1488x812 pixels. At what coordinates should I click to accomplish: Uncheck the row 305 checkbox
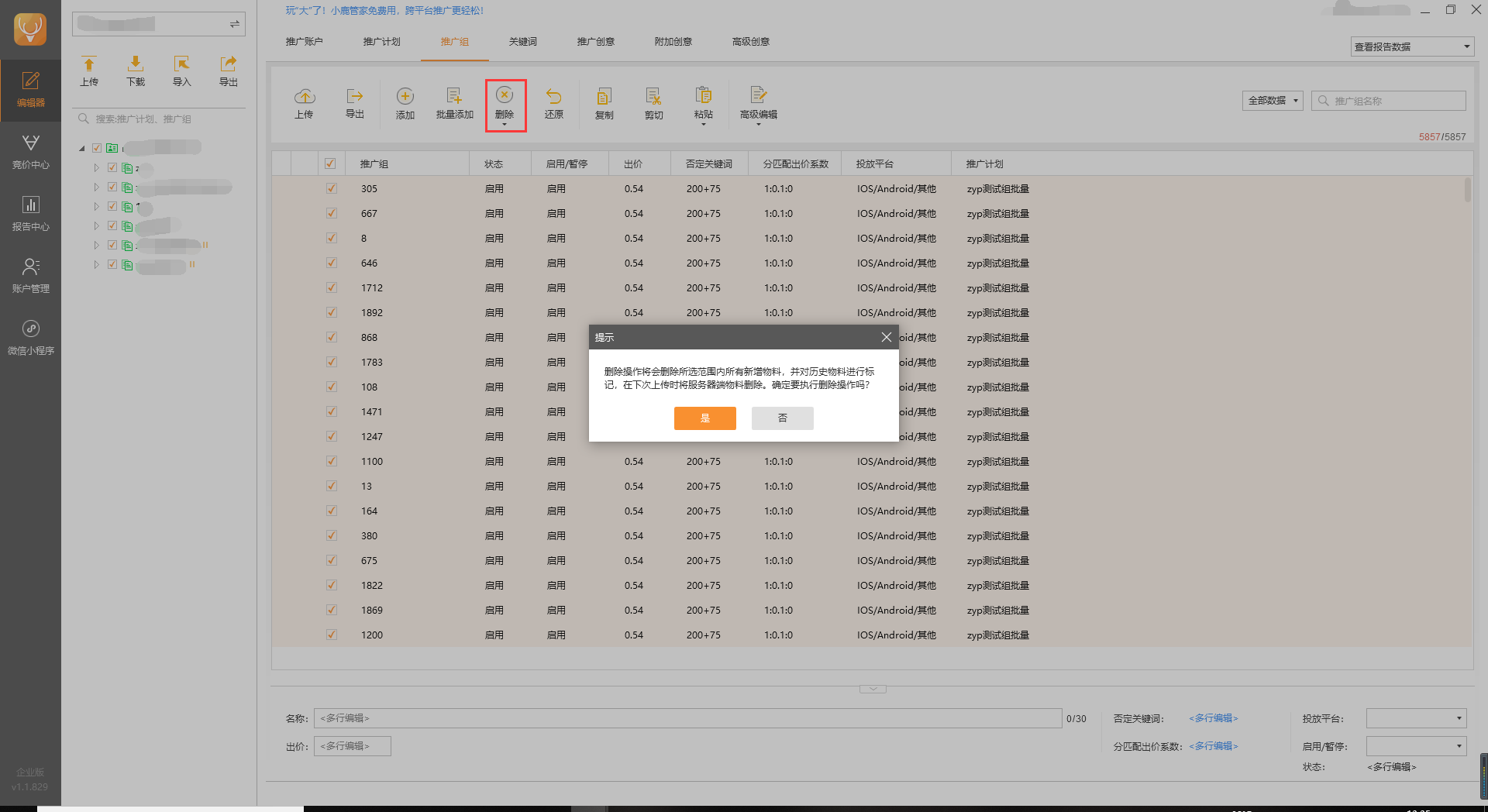pos(332,188)
